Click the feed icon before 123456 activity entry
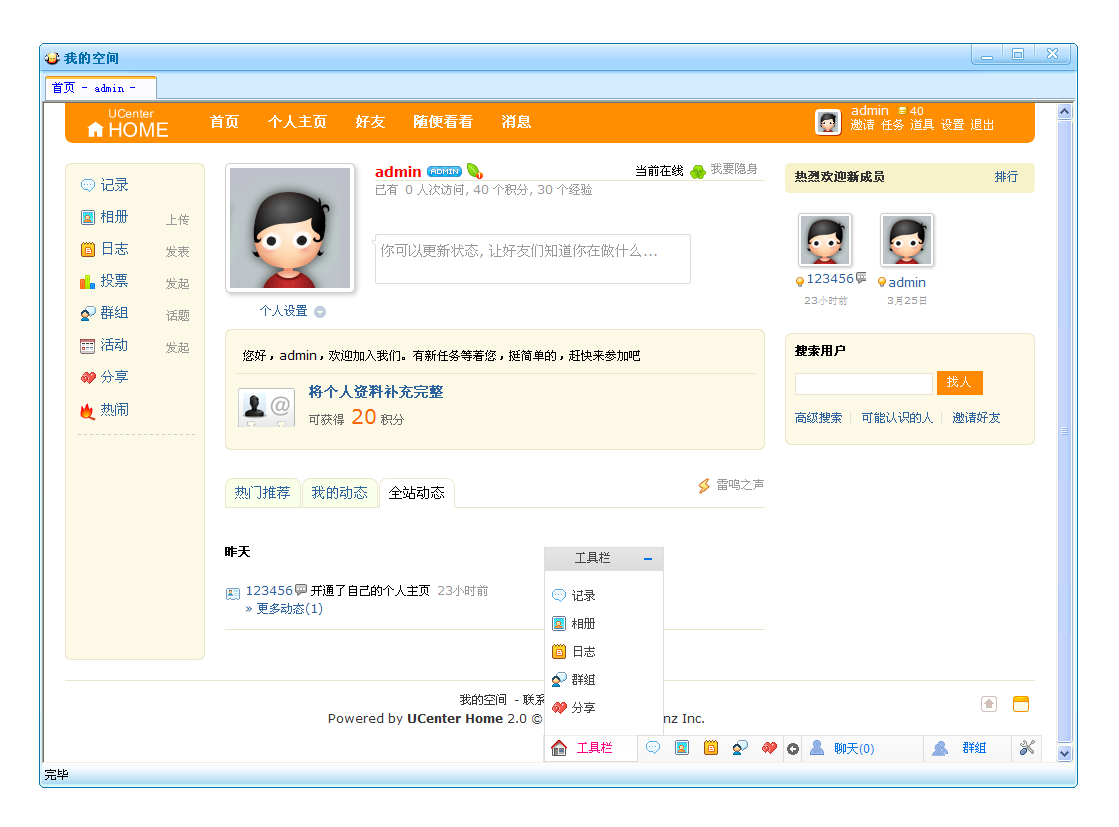 (233, 594)
